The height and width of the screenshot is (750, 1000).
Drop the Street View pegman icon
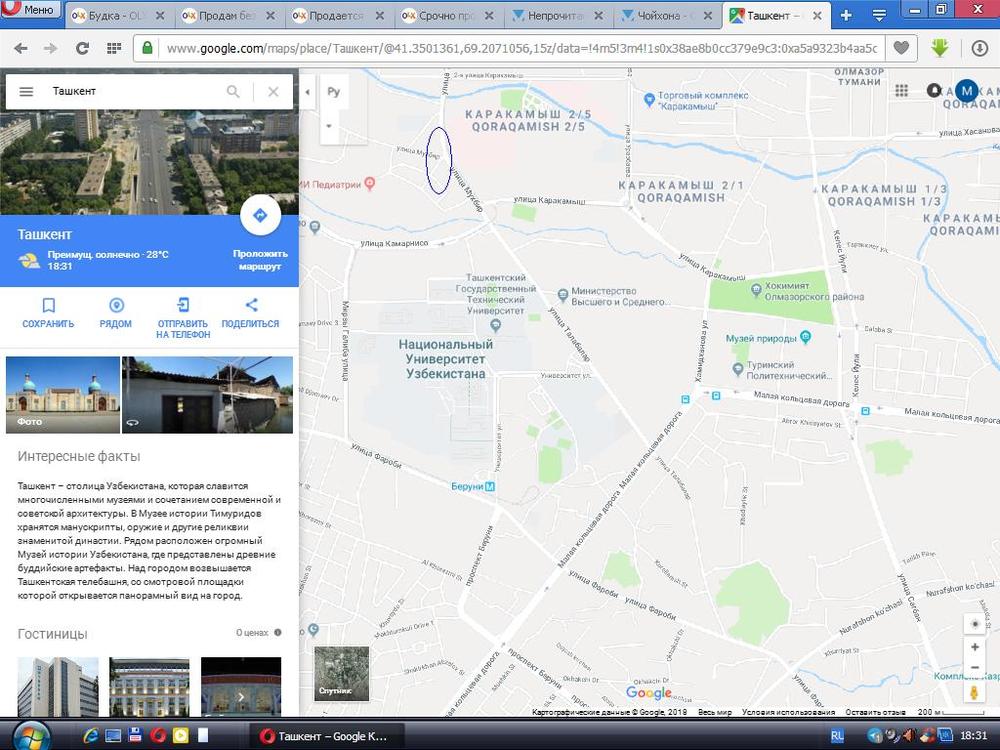[x=975, y=693]
